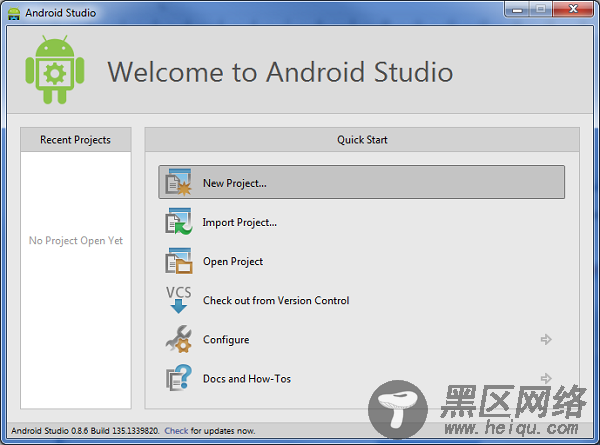Click the VCS checkout arrow icon
The width and height of the screenshot is (600, 445).
[x=178, y=300]
